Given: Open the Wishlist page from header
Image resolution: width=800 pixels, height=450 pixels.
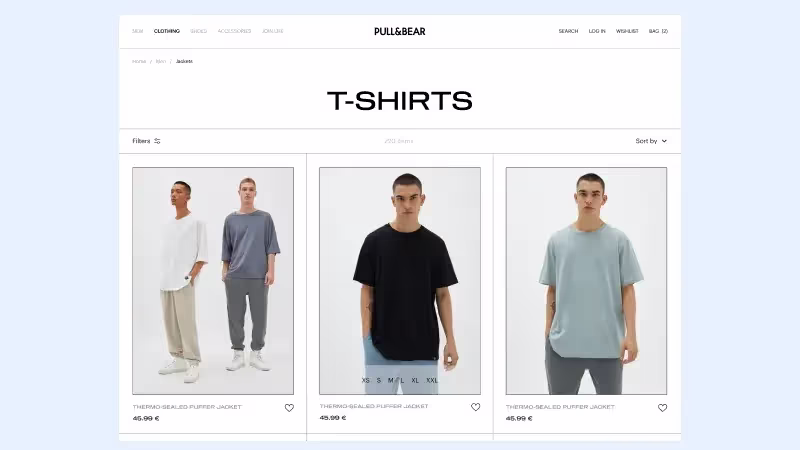Looking at the screenshot, I should click(x=627, y=31).
